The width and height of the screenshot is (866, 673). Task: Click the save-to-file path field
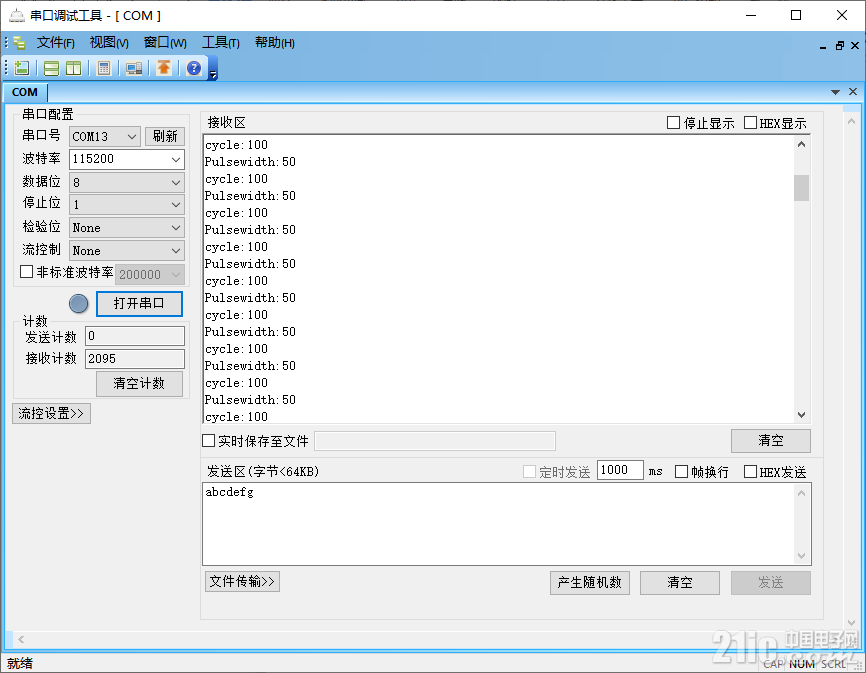click(x=435, y=441)
